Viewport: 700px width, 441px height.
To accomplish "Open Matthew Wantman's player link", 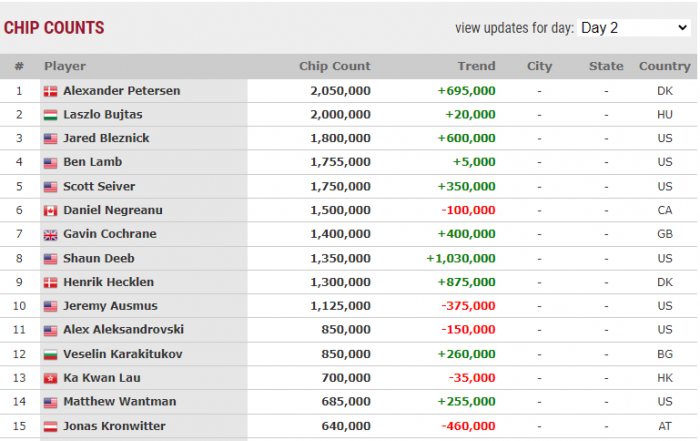I will [120, 401].
